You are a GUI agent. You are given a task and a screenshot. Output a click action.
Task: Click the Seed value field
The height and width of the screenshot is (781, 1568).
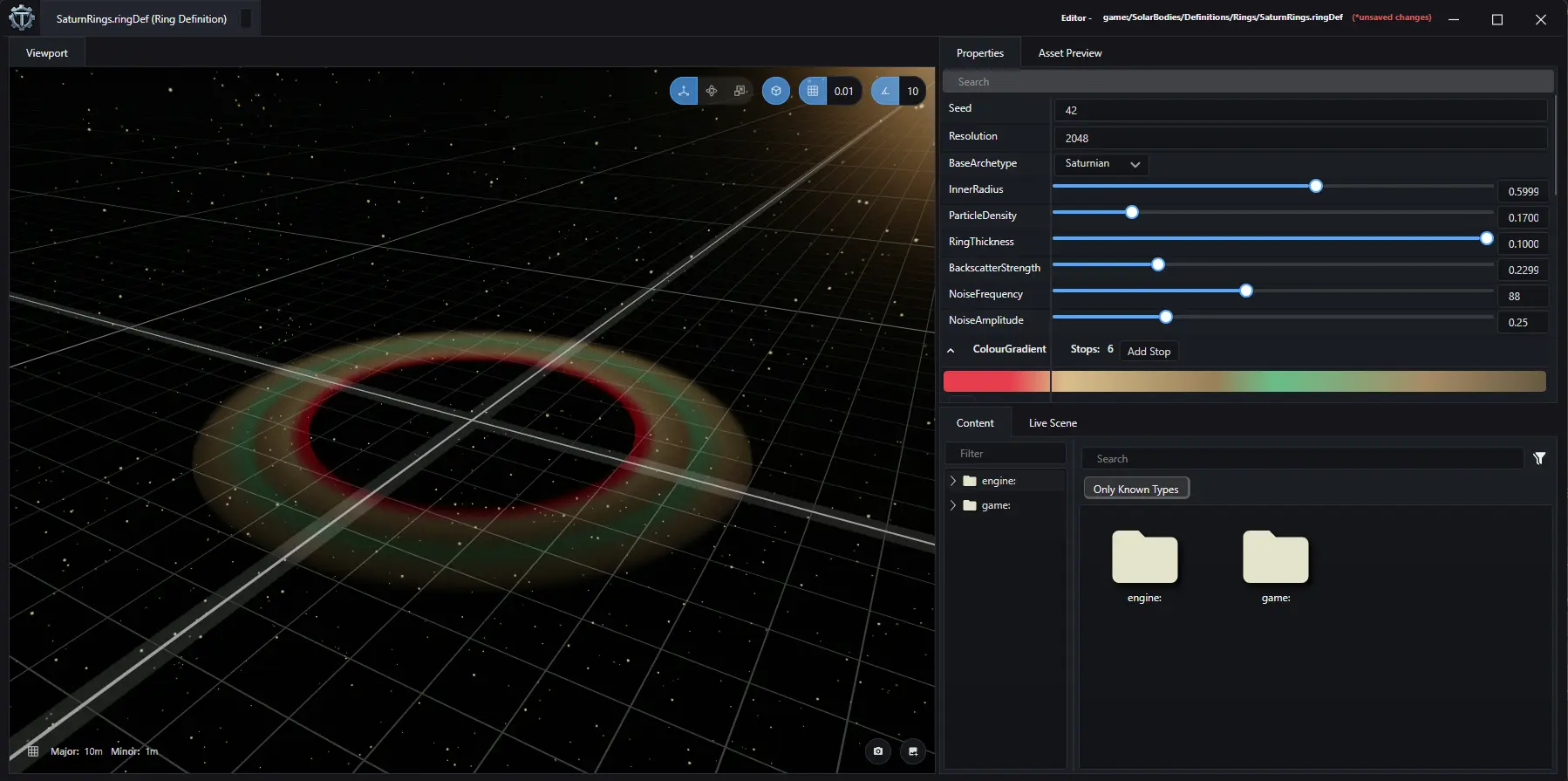coord(1300,110)
